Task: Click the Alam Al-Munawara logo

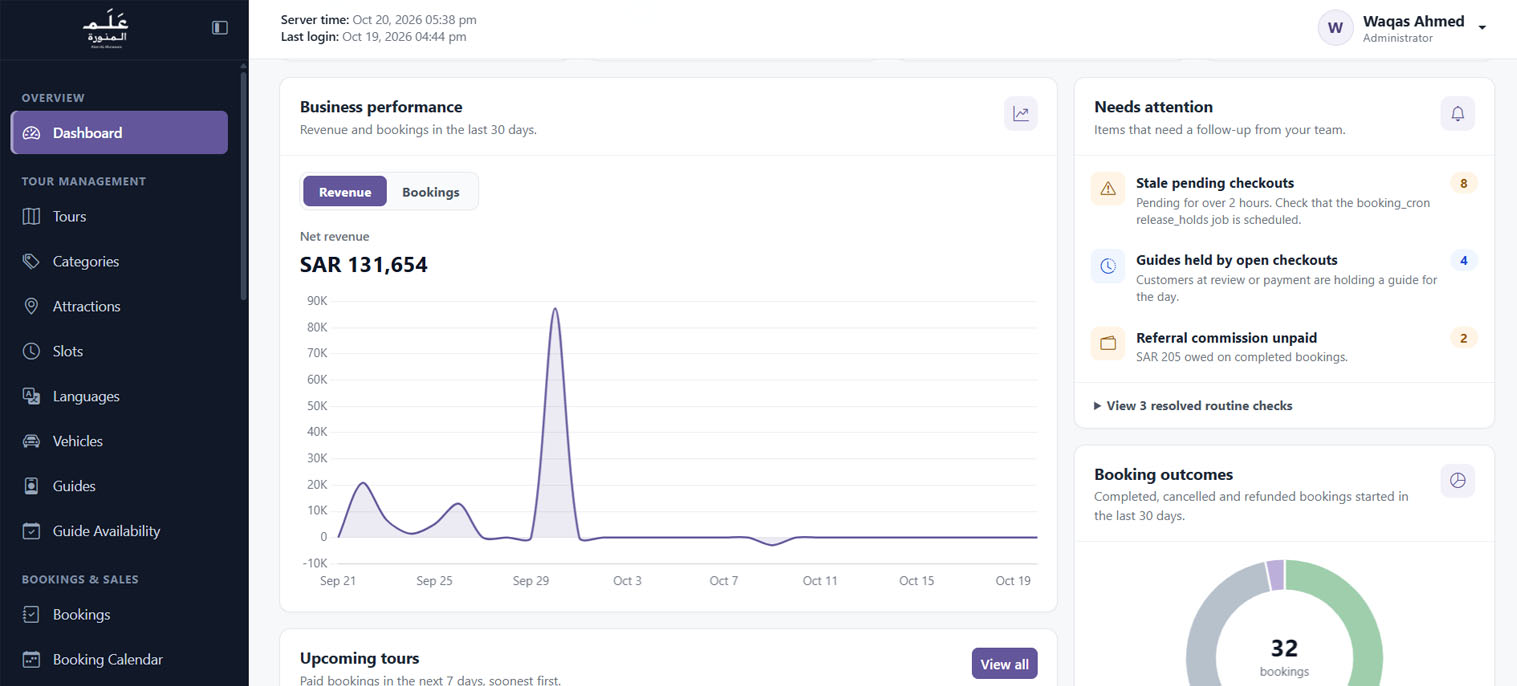Action: tap(106, 29)
